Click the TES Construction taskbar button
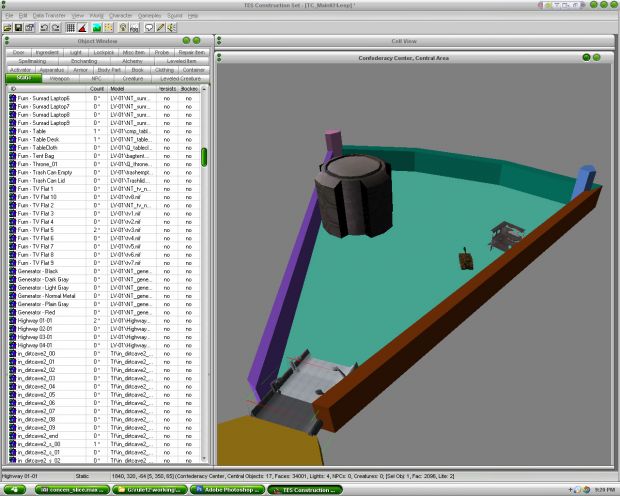620x496 pixels. click(x=305, y=490)
